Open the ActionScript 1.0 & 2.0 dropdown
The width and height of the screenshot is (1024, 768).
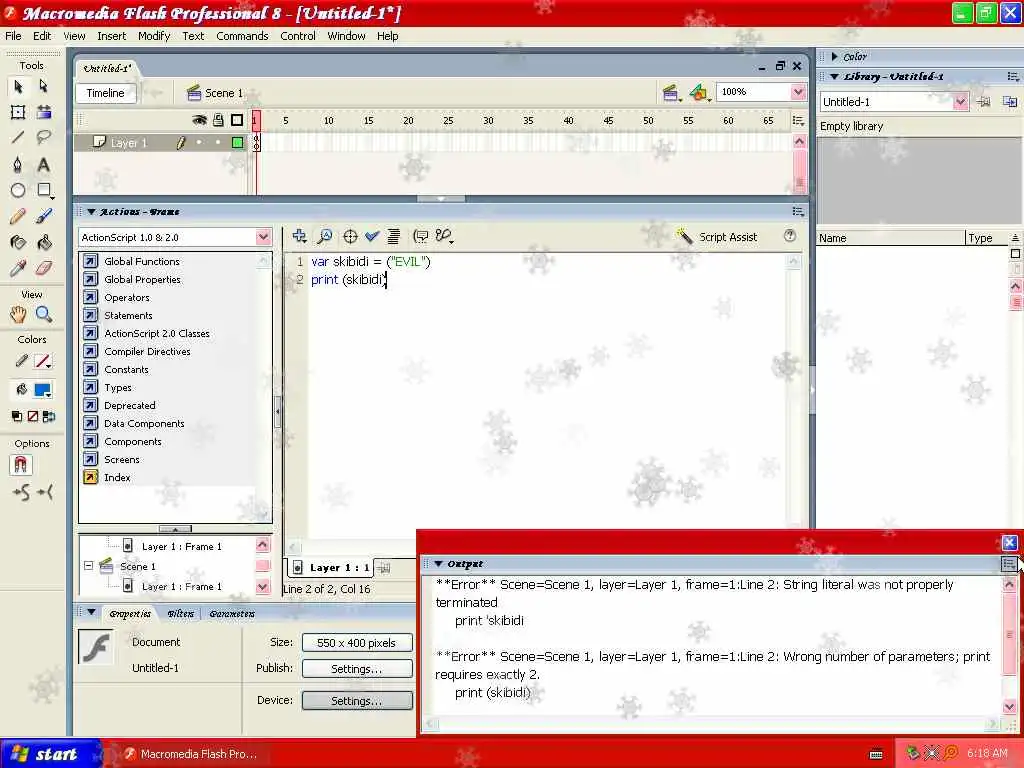(175, 237)
